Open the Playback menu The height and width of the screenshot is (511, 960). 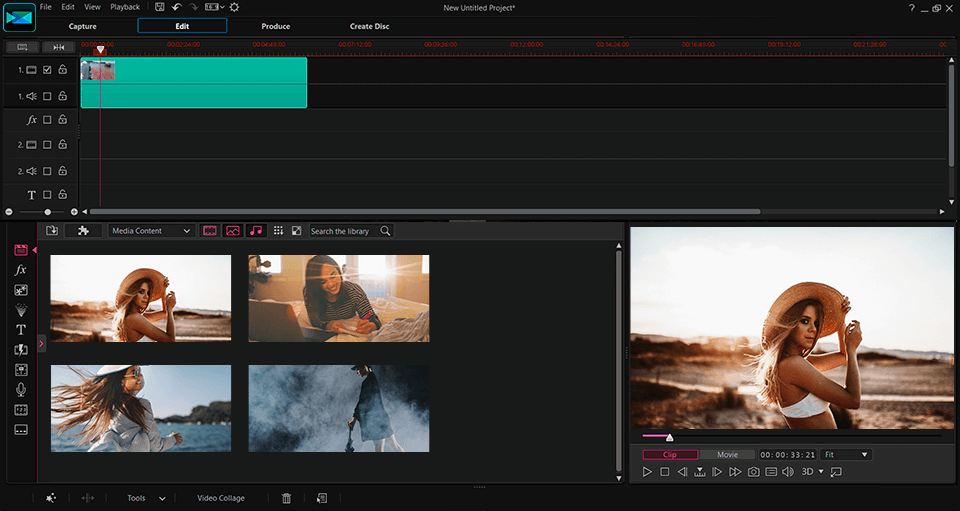(125, 7)
